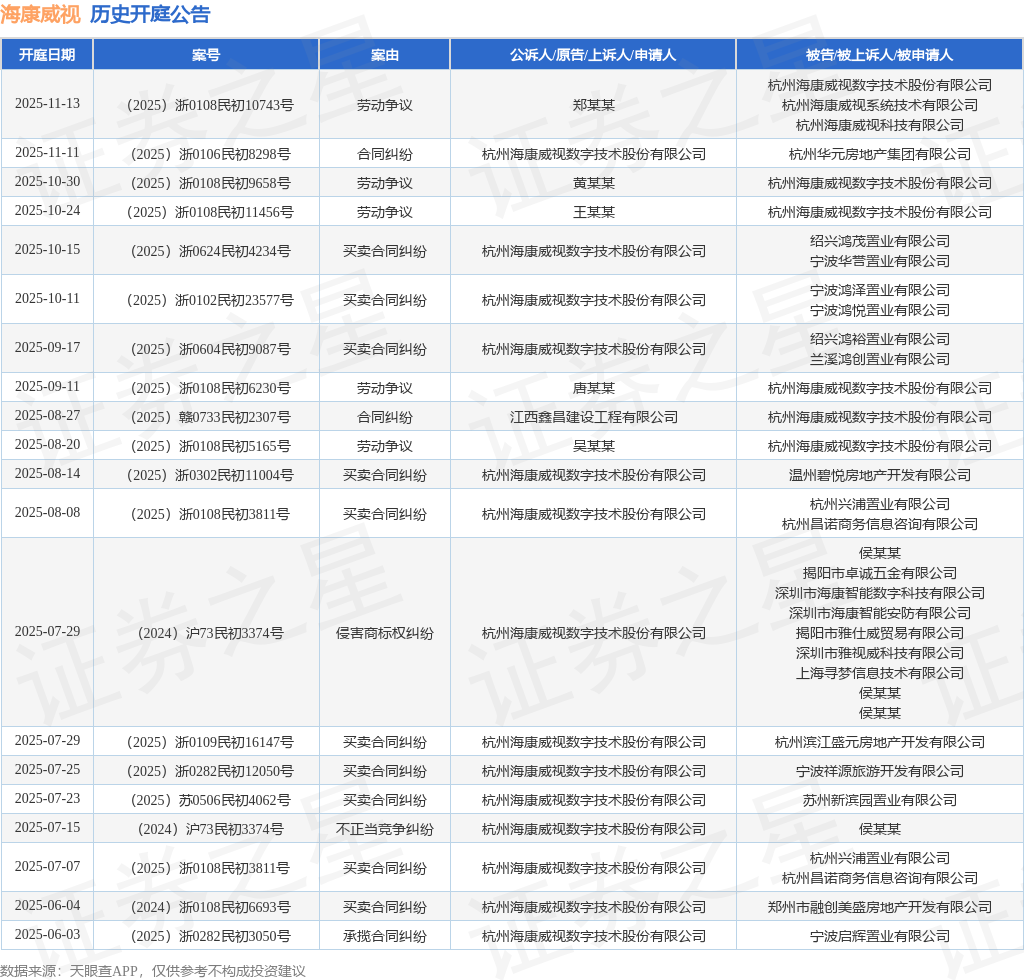1024x980 pixels.
Task: Click defendant 杭州海康威视科技有限公司
Action: [880, 125]
